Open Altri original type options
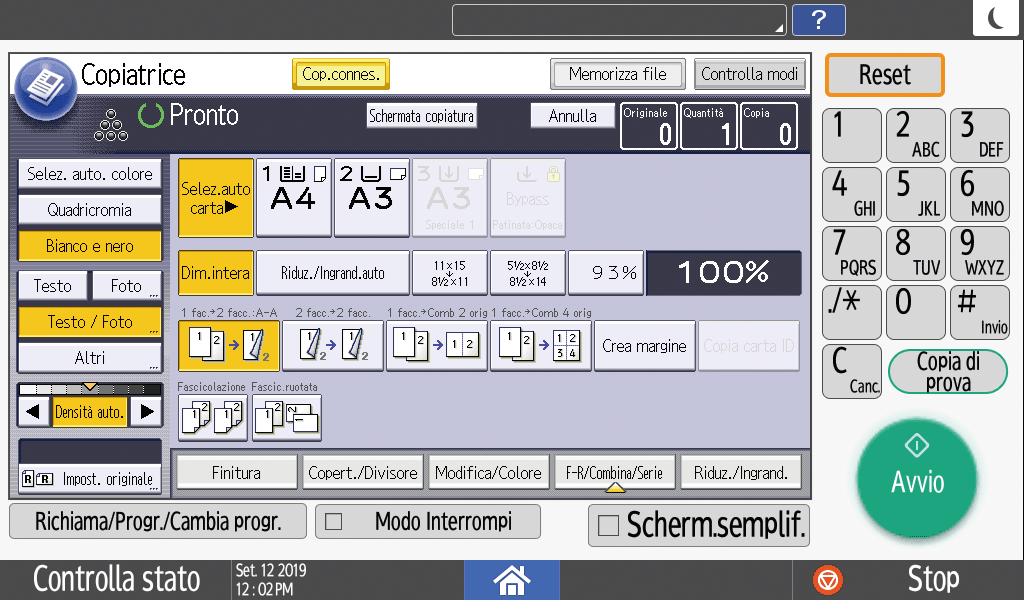Screen dimensions: 1024x600 pyautogui.click(x=89, y=358)
